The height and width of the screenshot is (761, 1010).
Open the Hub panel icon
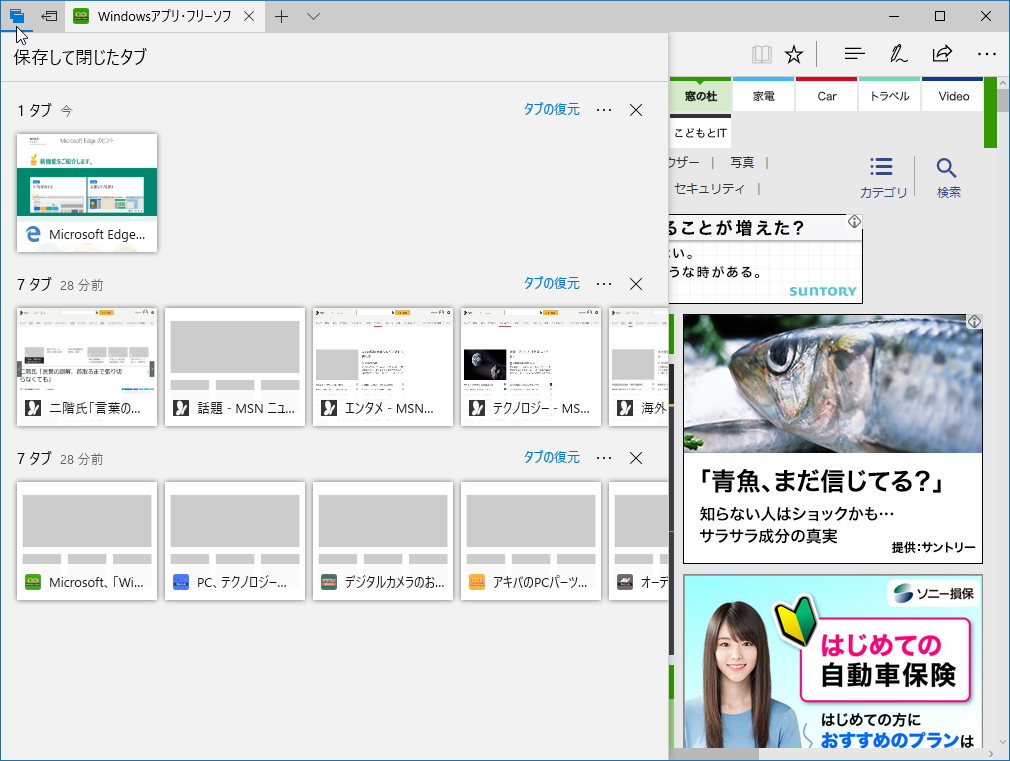[x=854, y=54]
